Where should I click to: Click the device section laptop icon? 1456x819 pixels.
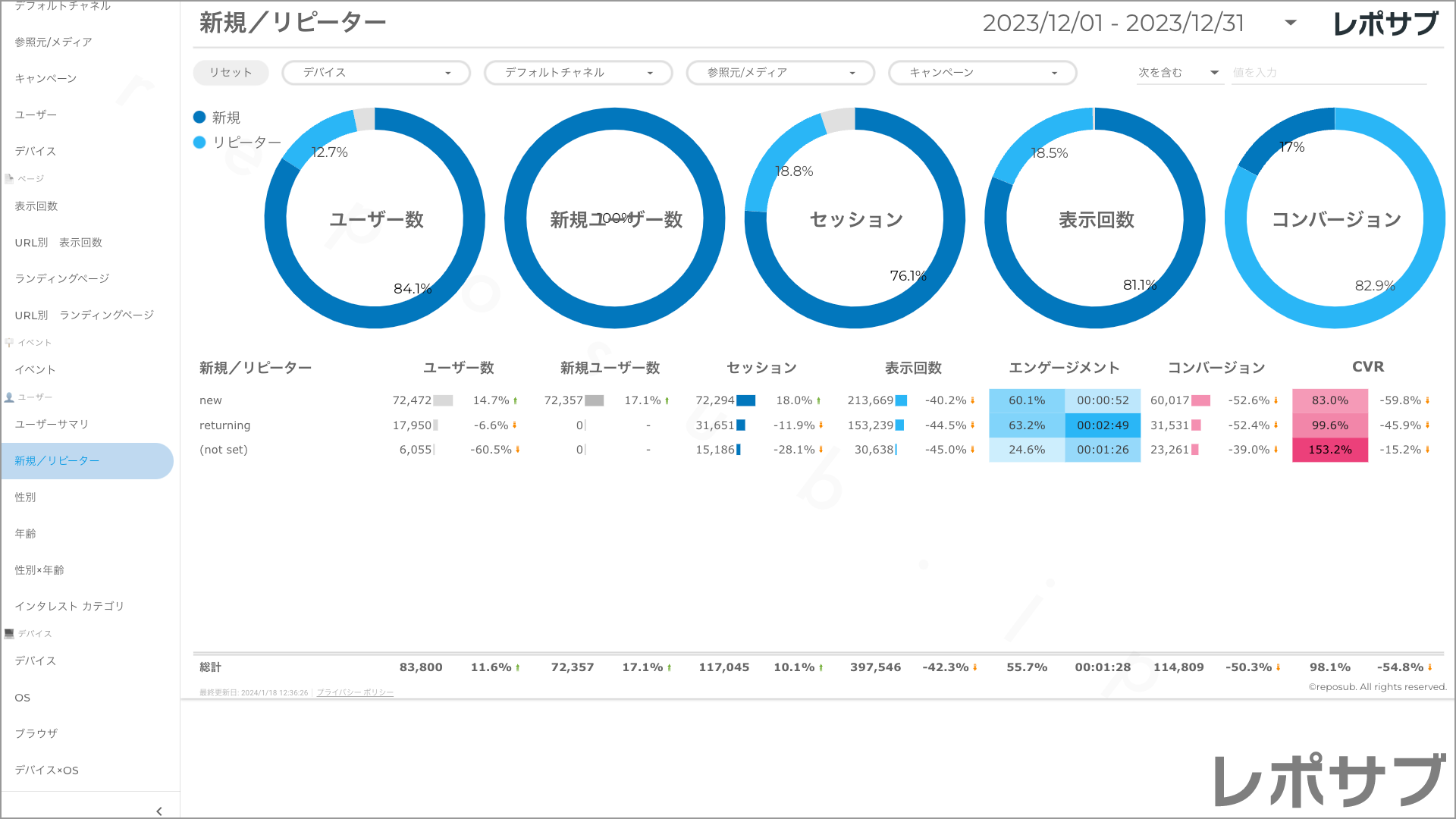[x=9, y=634]
